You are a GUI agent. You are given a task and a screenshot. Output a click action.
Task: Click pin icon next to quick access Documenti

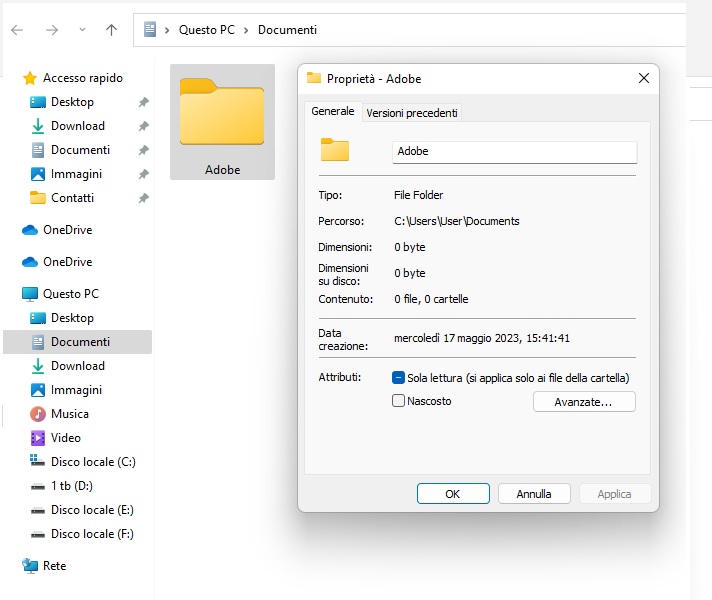click(x=143, y=150)
